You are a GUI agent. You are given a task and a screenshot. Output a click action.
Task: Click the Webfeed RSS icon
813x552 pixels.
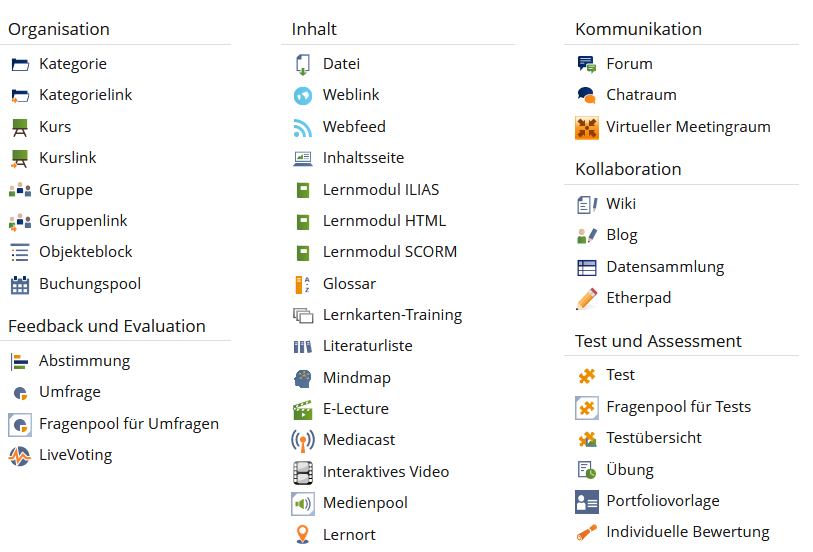pyautogui.click(x=303, y=127)
